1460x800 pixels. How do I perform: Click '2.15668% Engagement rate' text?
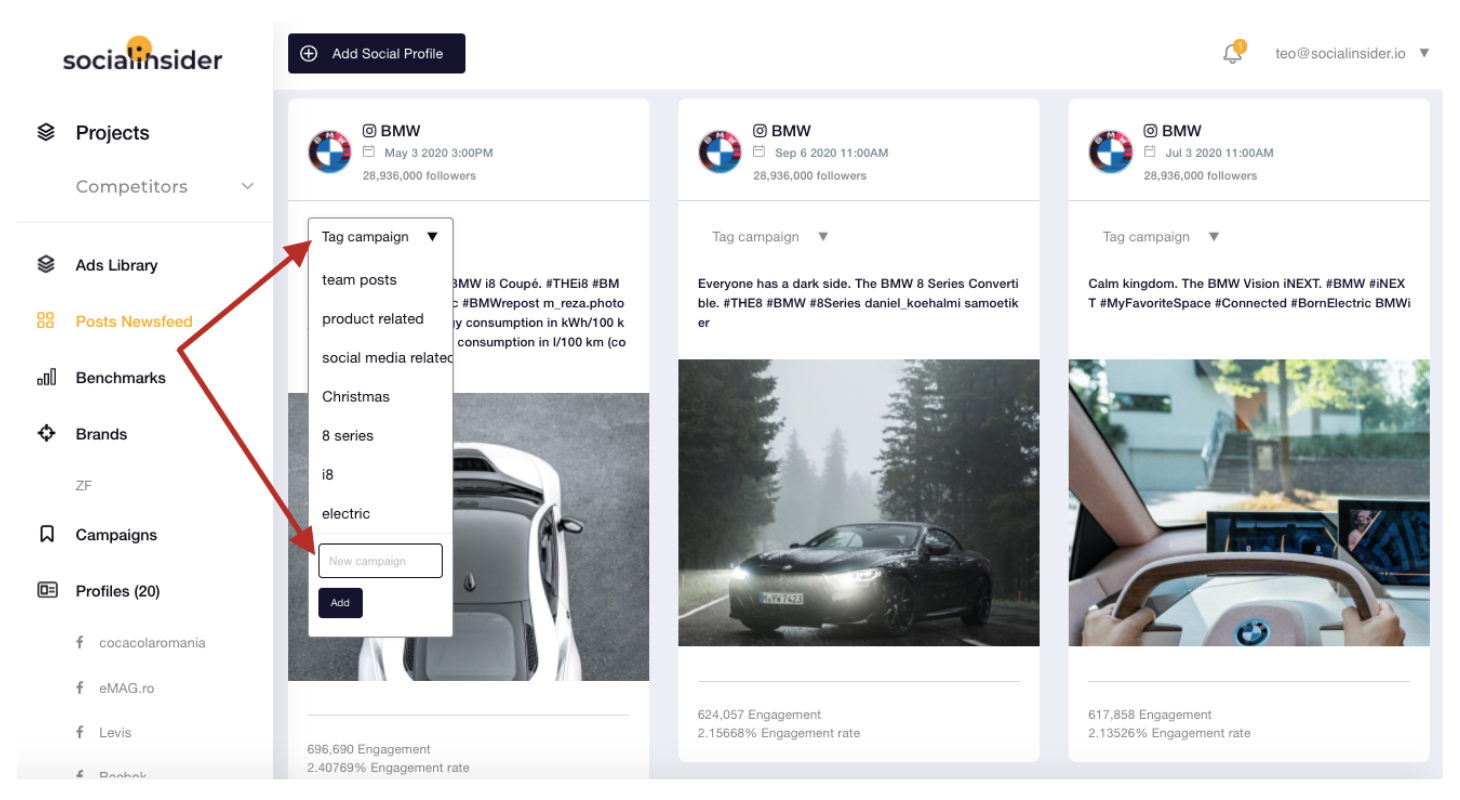[779, 733]
